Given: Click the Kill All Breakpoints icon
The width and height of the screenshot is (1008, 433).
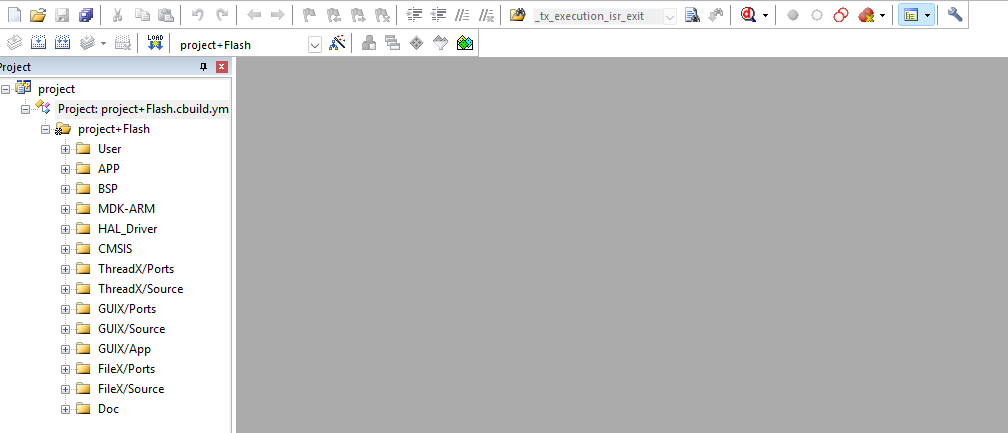Looking at the screenshot, I should point(866,15).
